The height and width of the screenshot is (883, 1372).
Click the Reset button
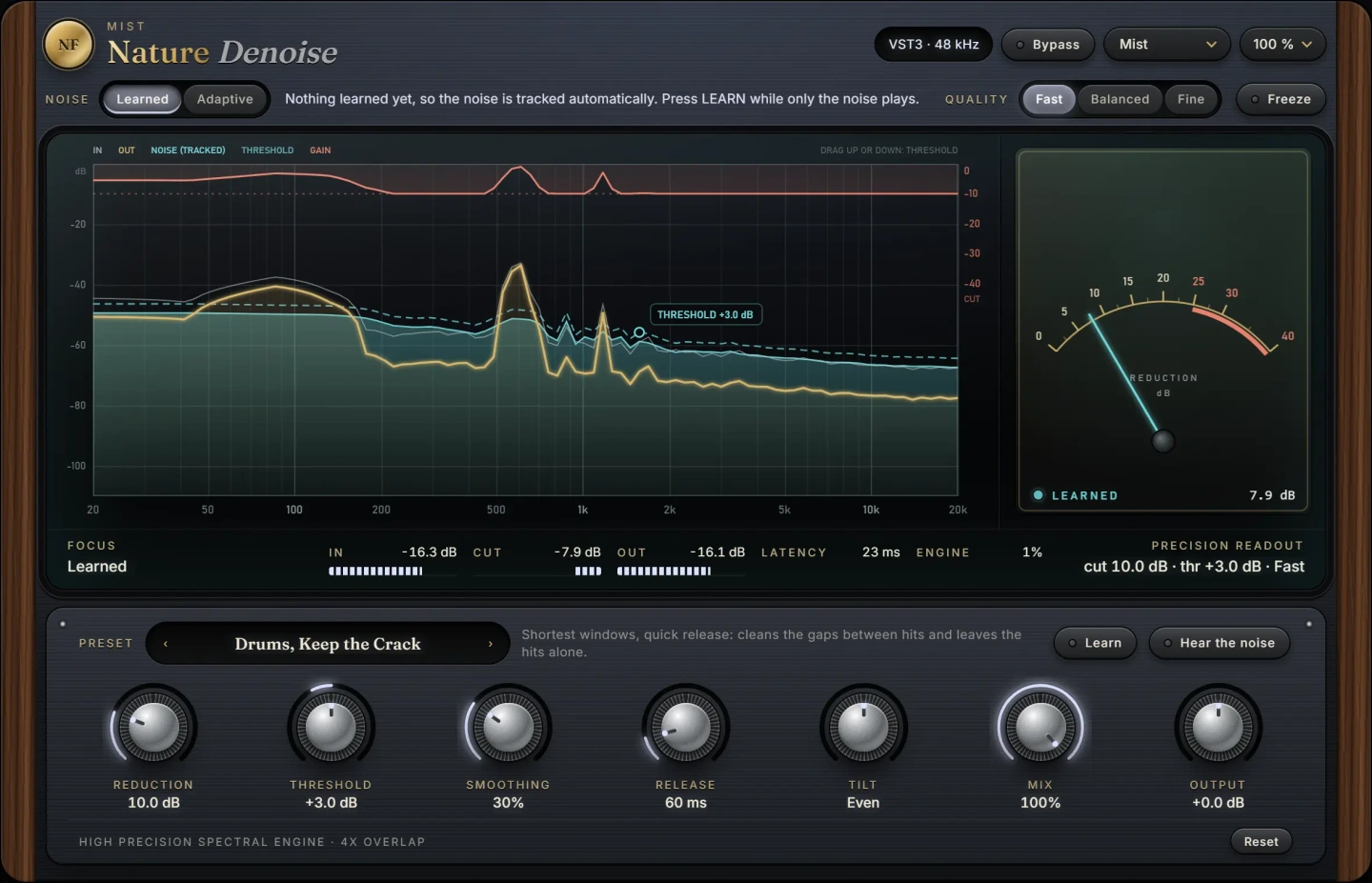coord(1261,841)
